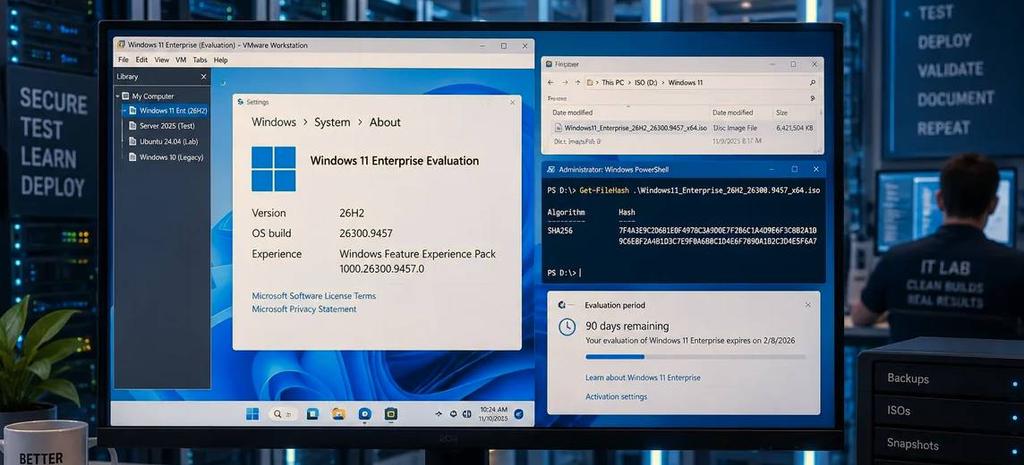
Task: Select My Computer in the Library
Action: (x=153, y=96)
